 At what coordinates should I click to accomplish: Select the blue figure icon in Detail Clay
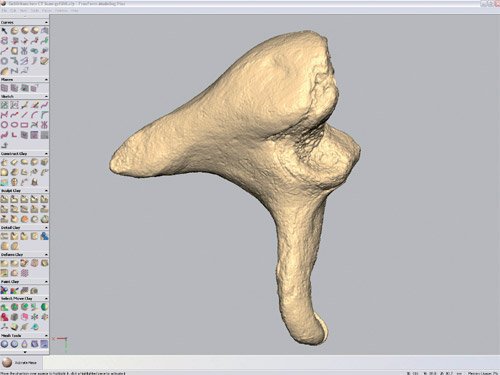click(x=44, y=236)
